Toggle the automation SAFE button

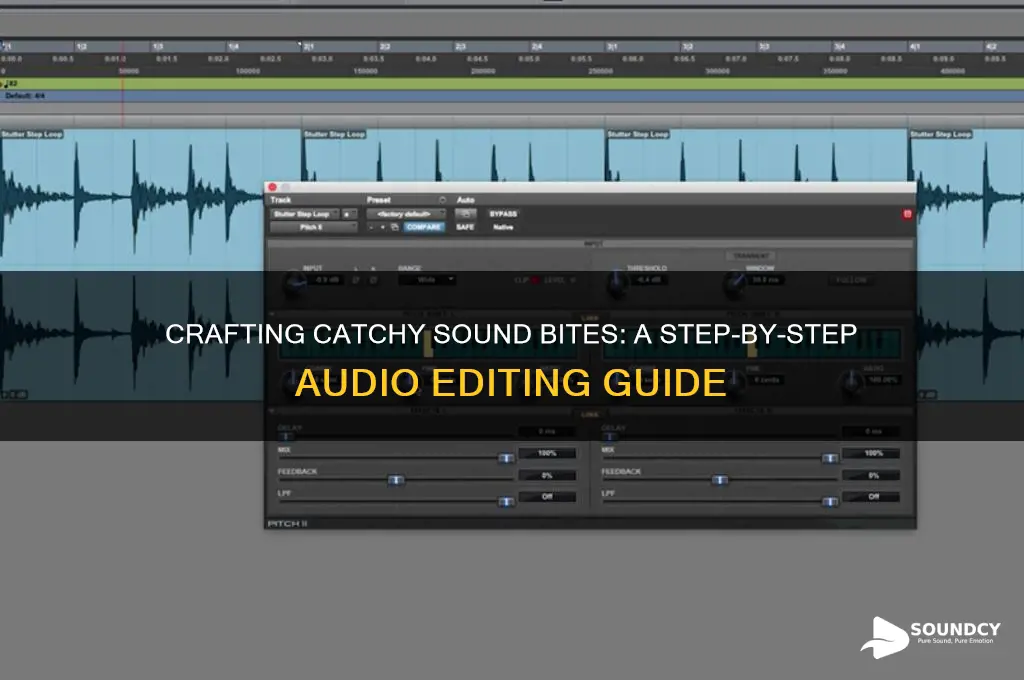click(x=465, y=227)
